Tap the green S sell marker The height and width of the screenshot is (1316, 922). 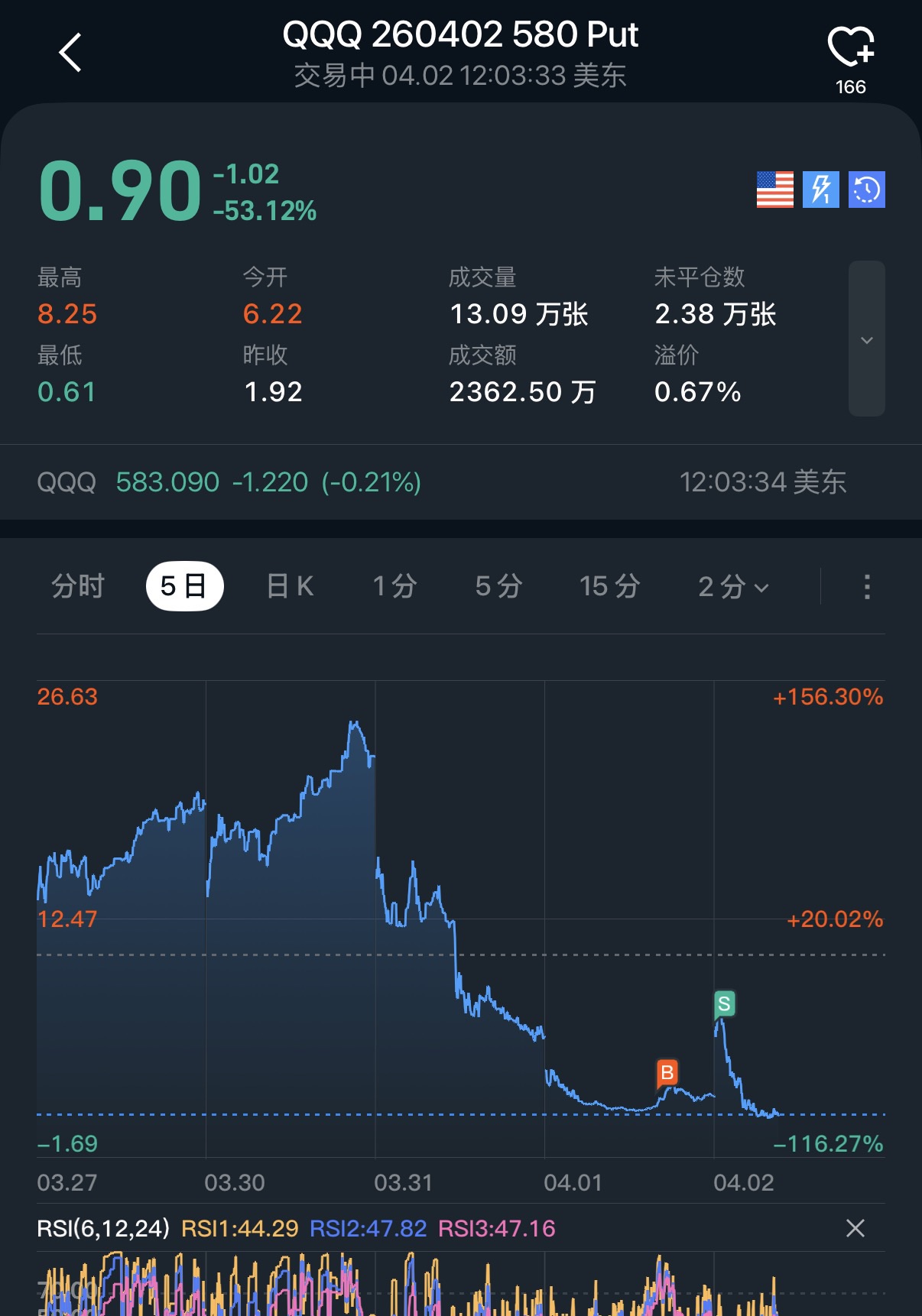coord(724,1003)
